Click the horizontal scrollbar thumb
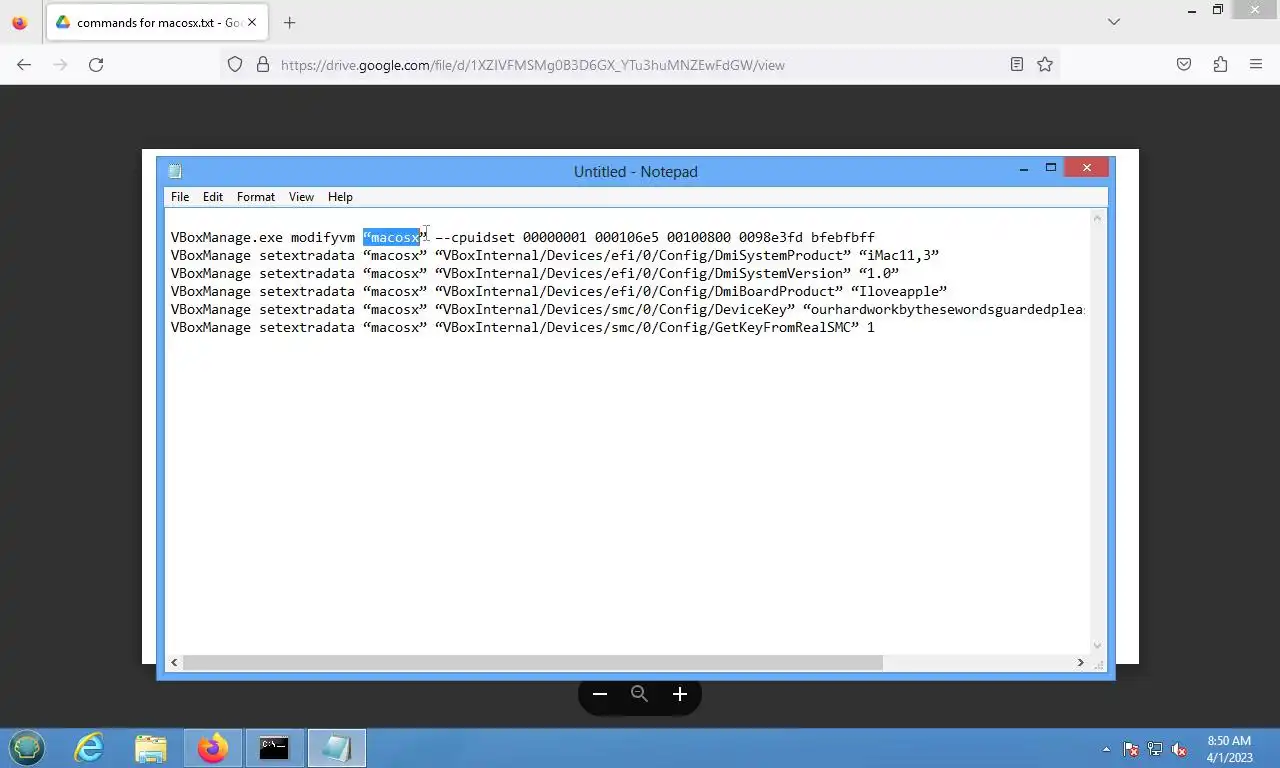 533,662
